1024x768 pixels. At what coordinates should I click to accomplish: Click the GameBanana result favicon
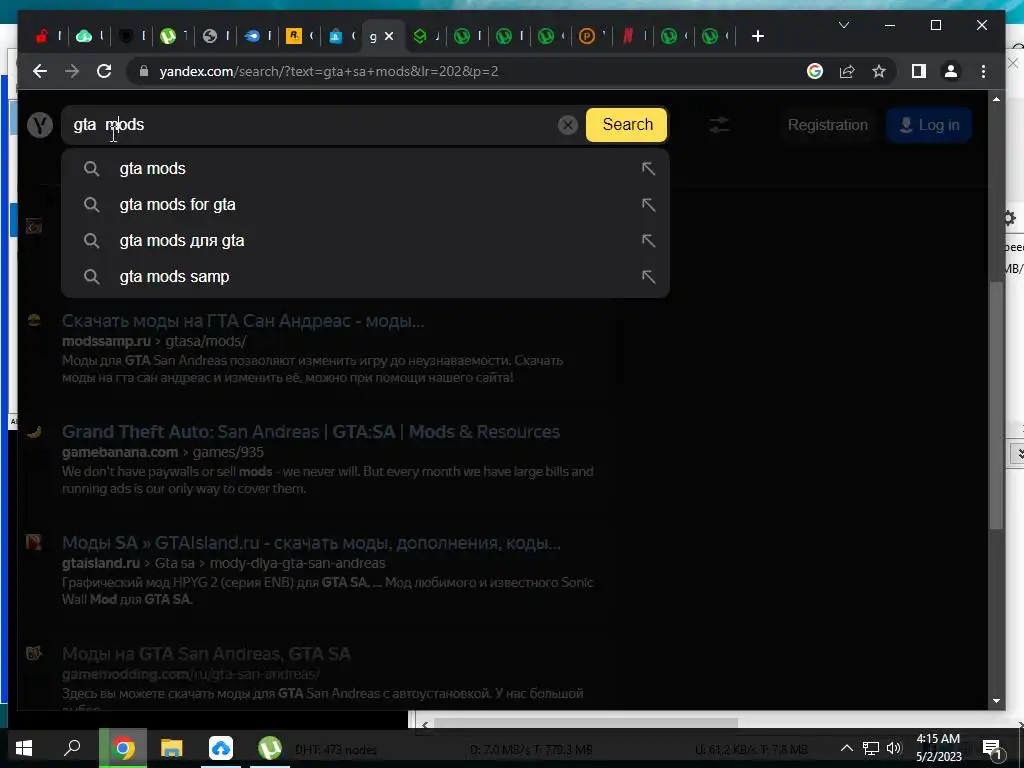[x=34, y=432]
